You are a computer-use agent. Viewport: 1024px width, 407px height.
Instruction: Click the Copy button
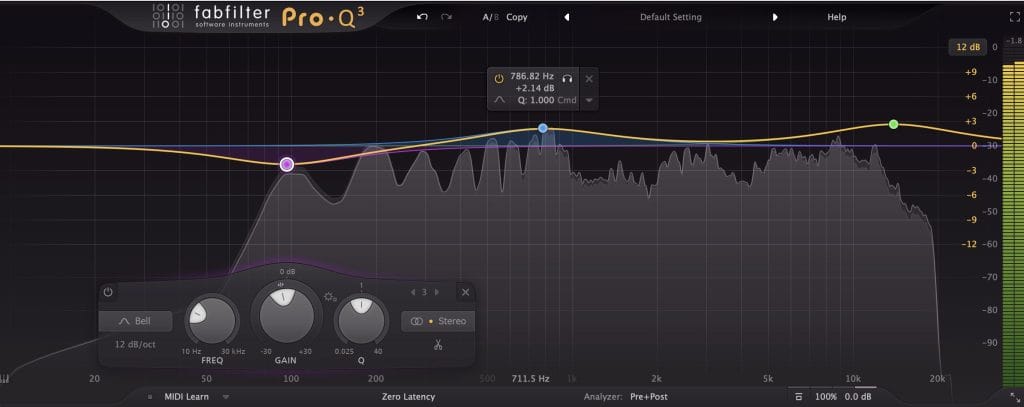(517, 17)
